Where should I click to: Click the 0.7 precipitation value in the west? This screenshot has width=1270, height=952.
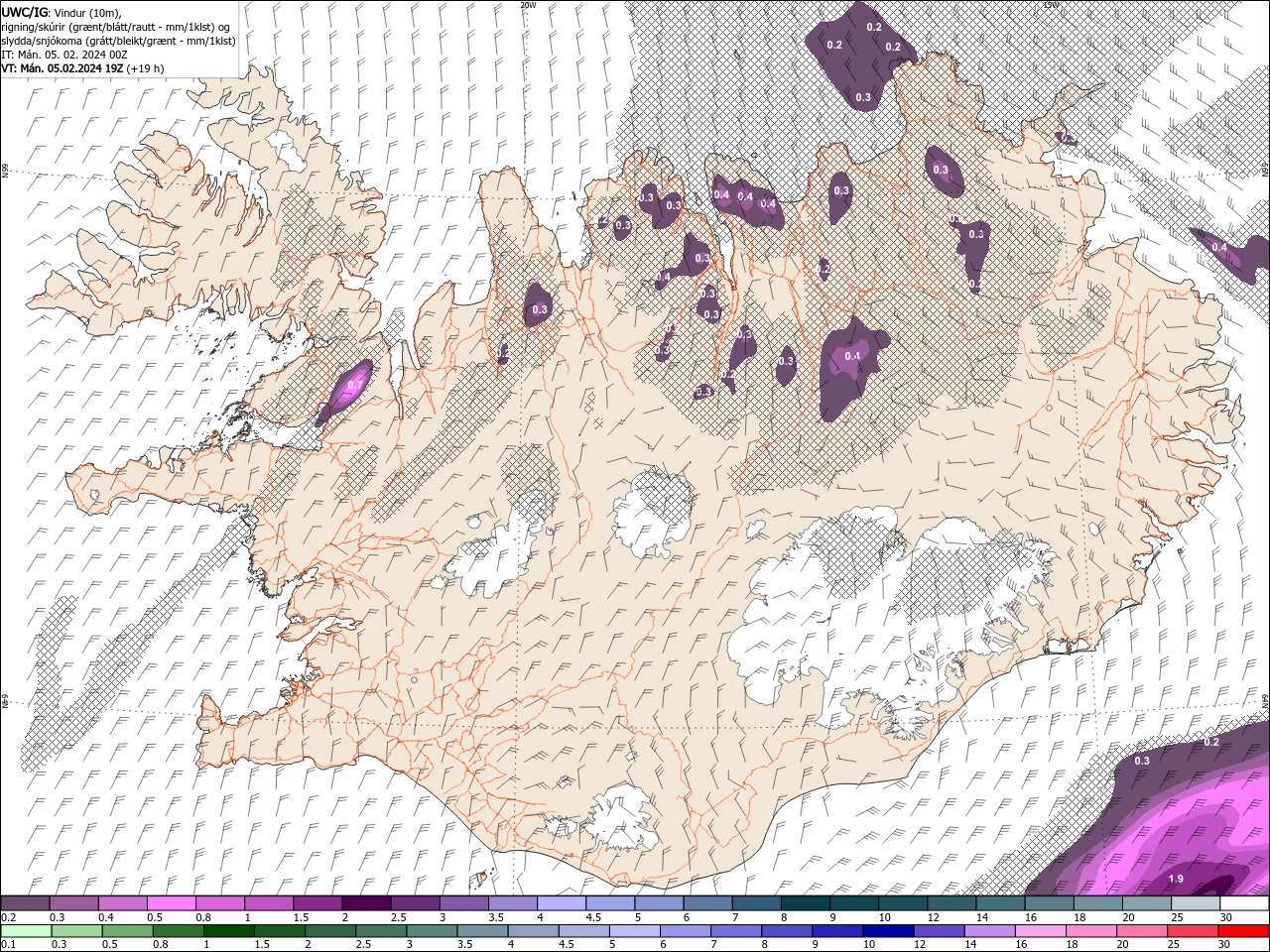(354, 384)
